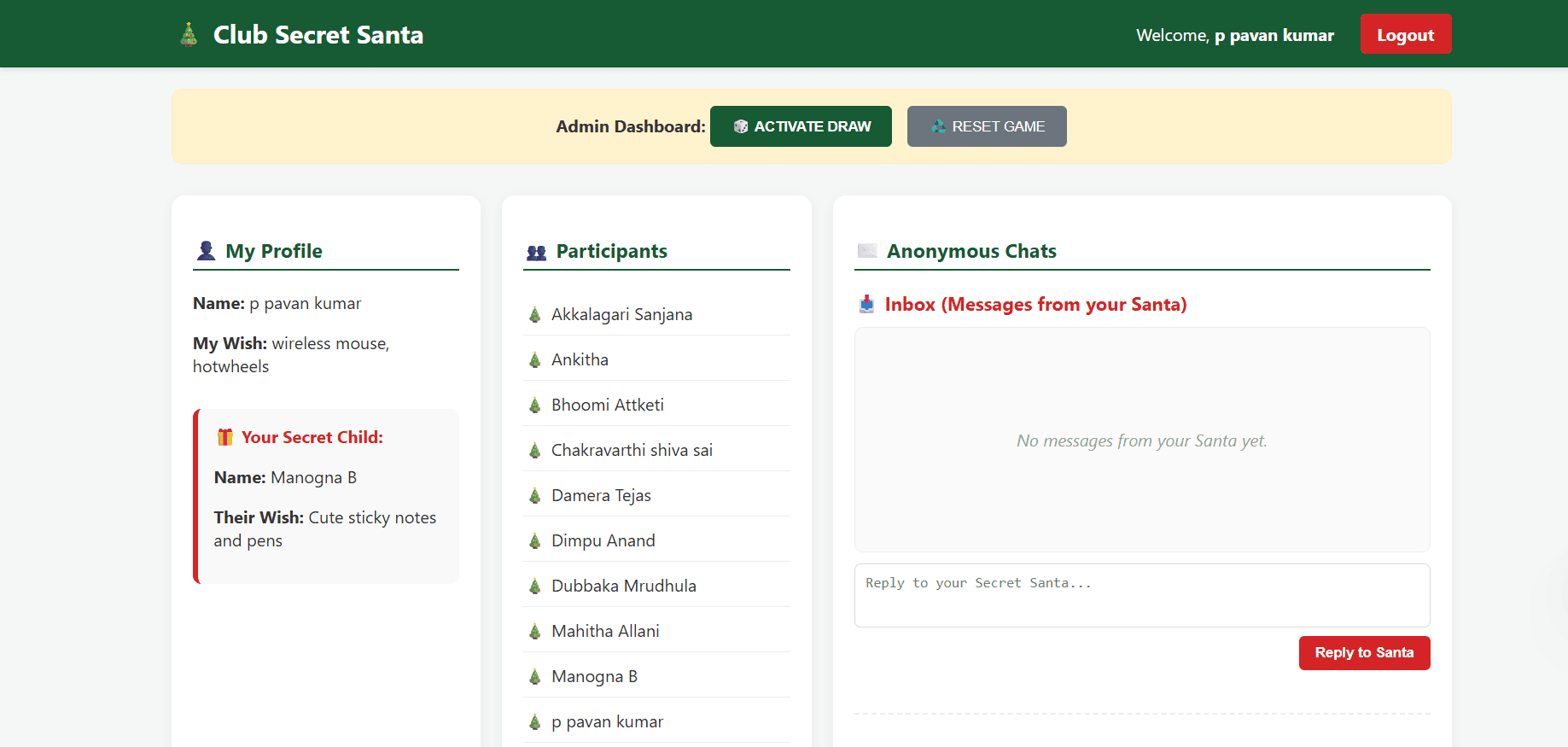Click the Participants section heading
1568x747 pixels.
[x=611, y=251]
